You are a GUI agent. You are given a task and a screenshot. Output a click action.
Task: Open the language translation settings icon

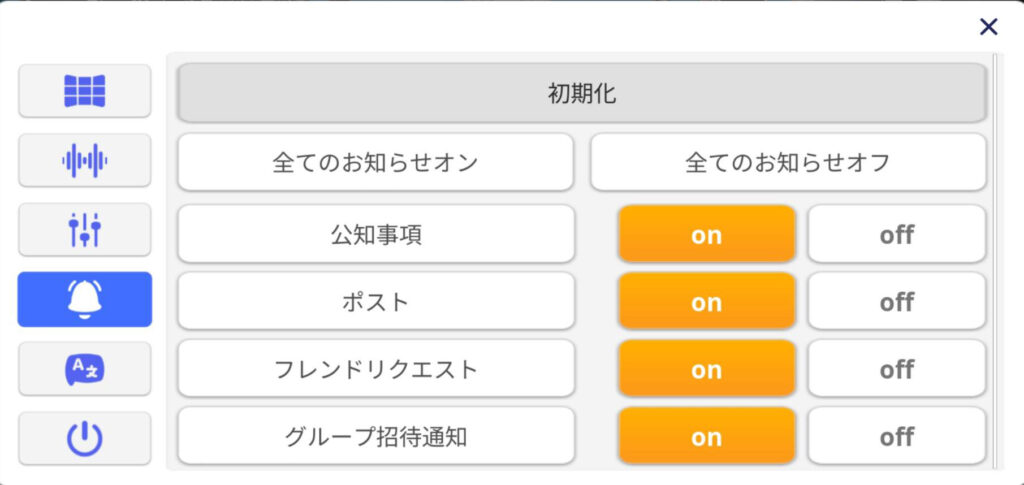click(x=84, y=369)
